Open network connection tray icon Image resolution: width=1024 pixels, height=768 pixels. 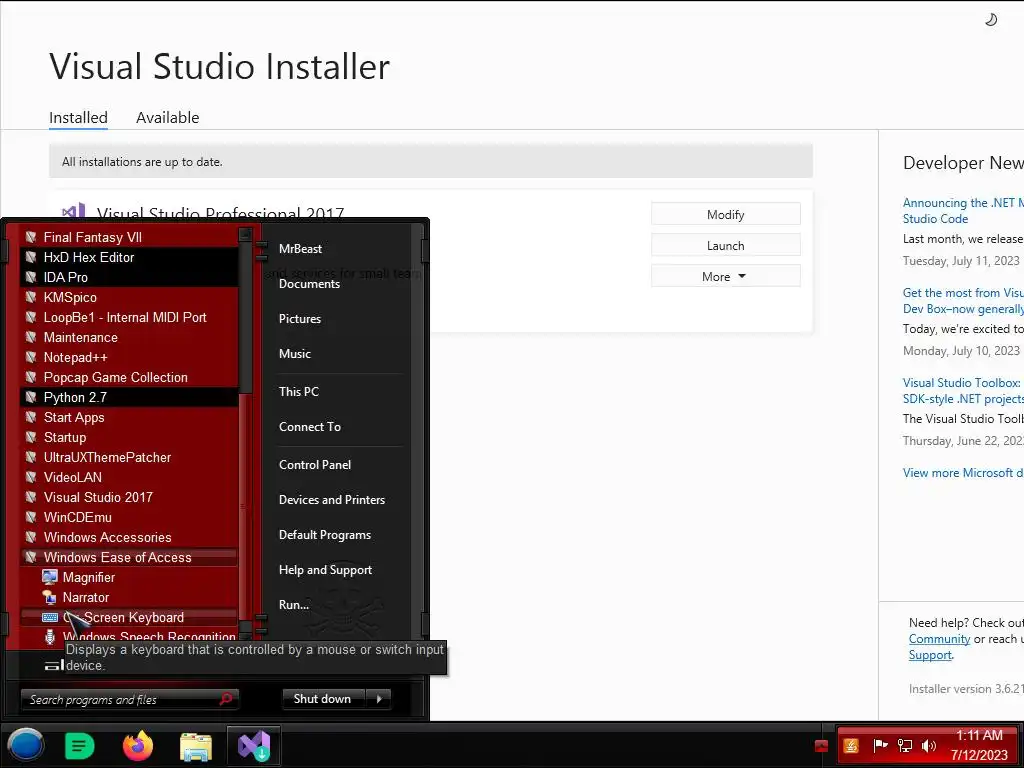(904, 746)
